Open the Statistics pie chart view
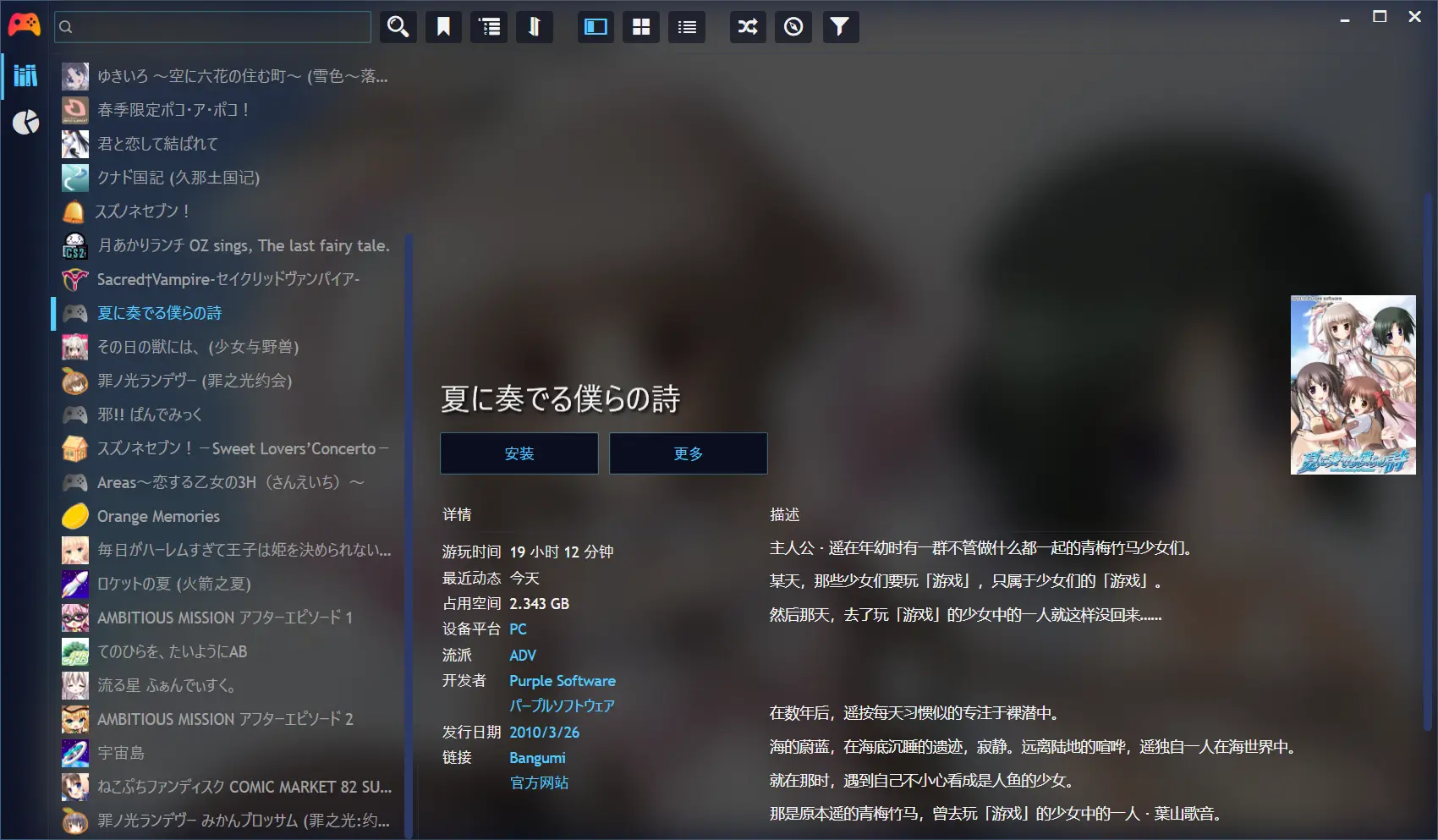Viewport: 1438px width, 840px height. click(x=25, y=123)
